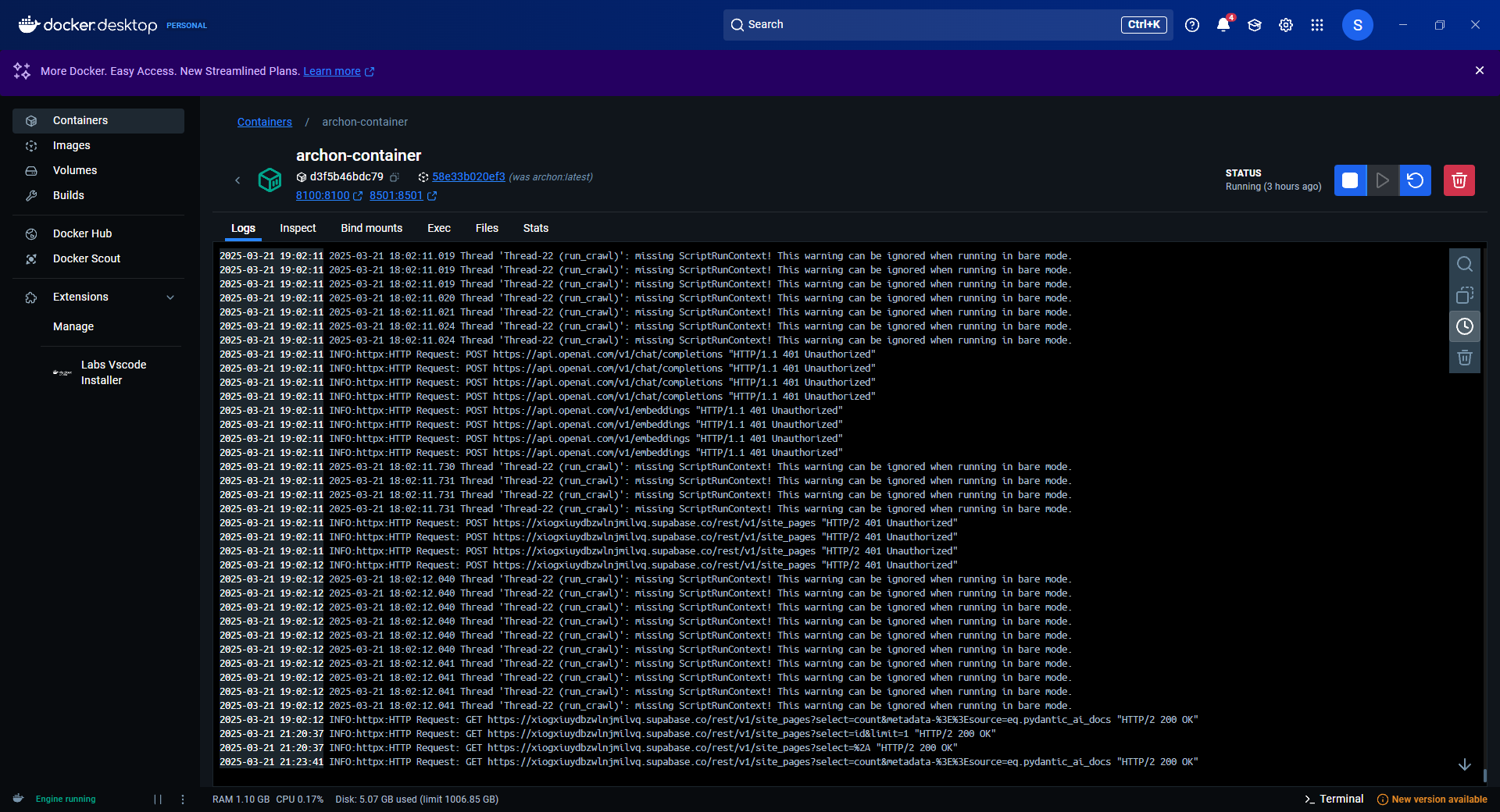The height and width of the screenshot is (812, 1500).
Task: Open port 8100:8100 in browser
Action: click(x=329, y=195)
